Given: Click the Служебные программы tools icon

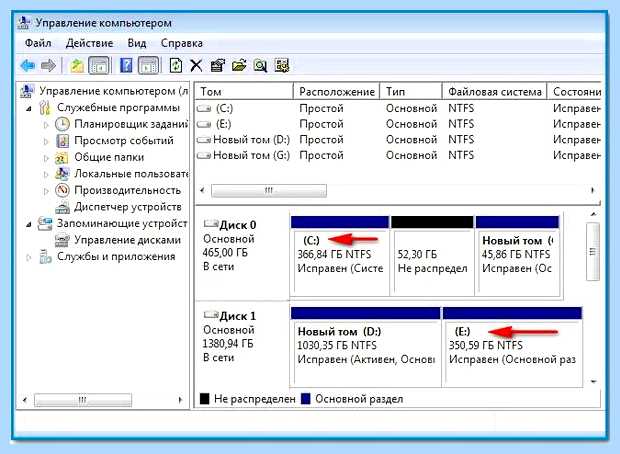Looking at the screenshot, I should coord(45,108).
